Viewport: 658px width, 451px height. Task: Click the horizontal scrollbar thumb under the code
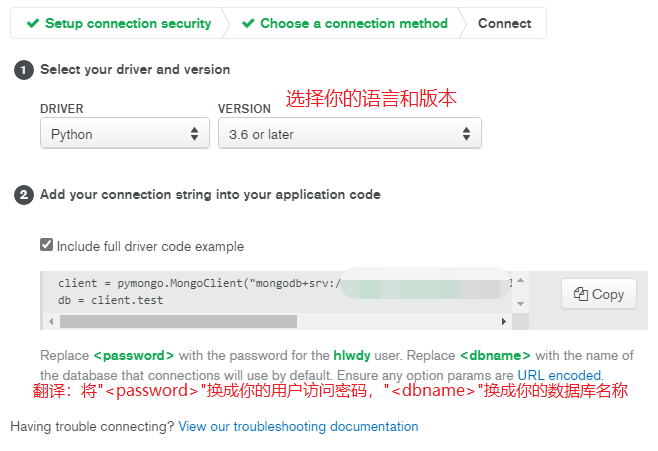tap(178, 322)
